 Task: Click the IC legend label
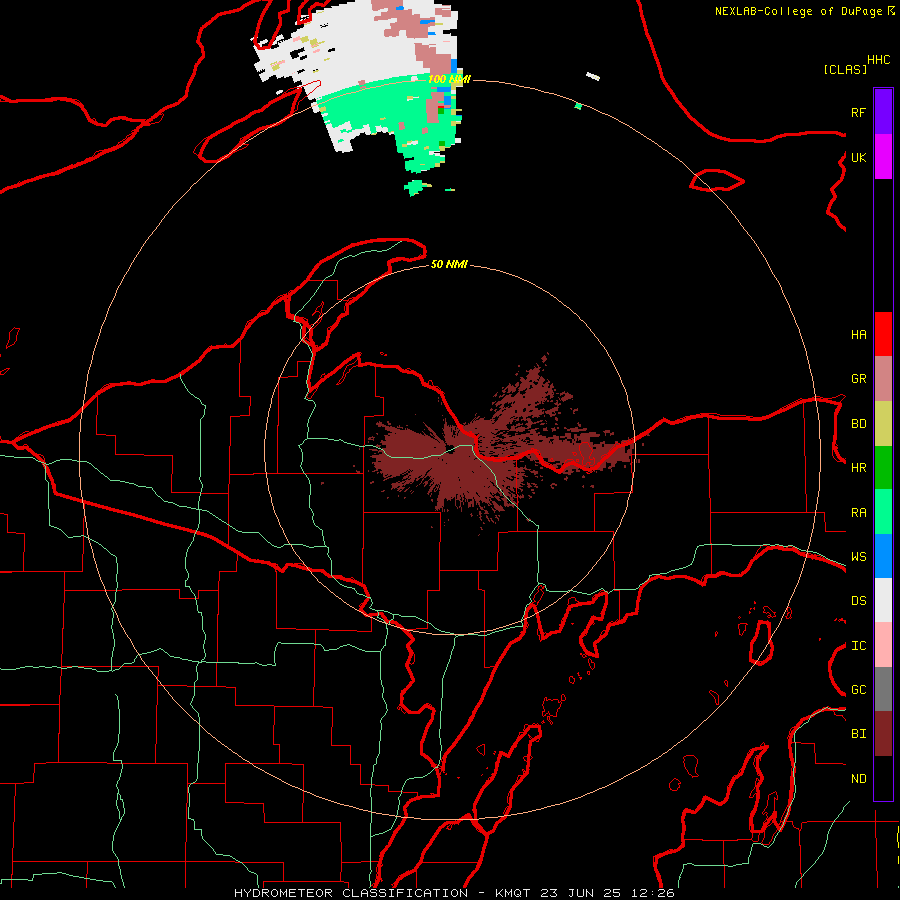858,646
